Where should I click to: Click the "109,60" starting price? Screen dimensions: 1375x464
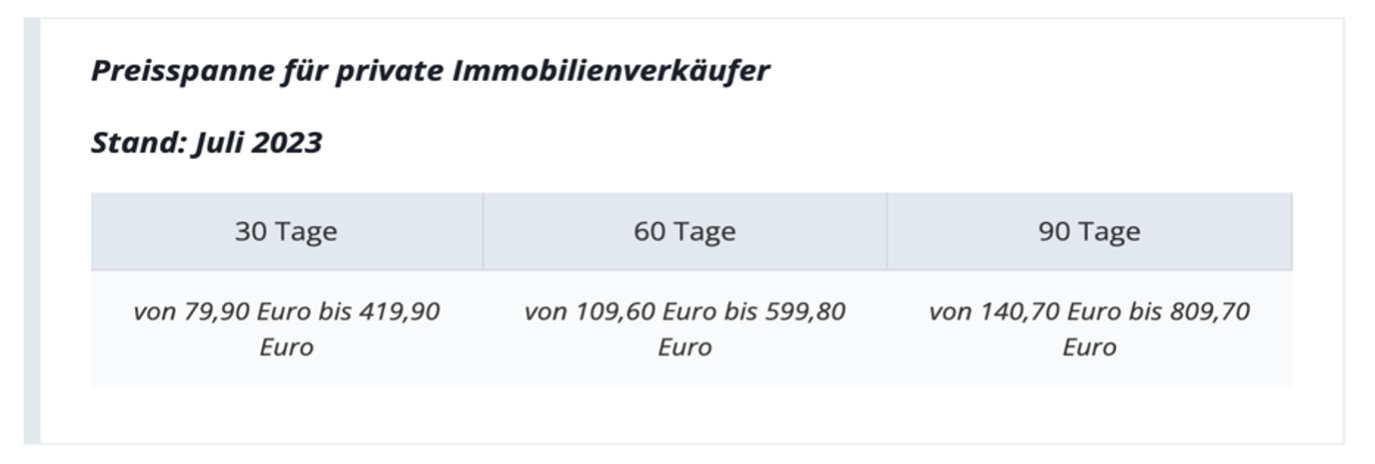[x=614, y=312]
